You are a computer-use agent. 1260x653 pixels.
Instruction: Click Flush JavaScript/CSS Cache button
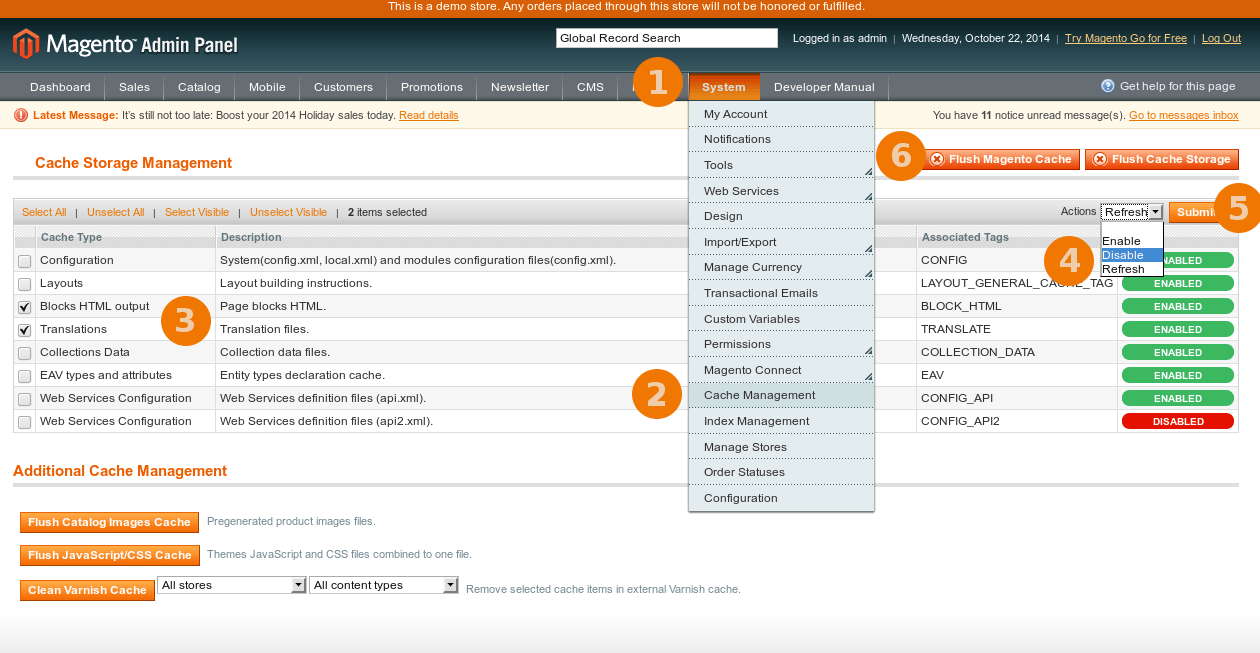110,555
